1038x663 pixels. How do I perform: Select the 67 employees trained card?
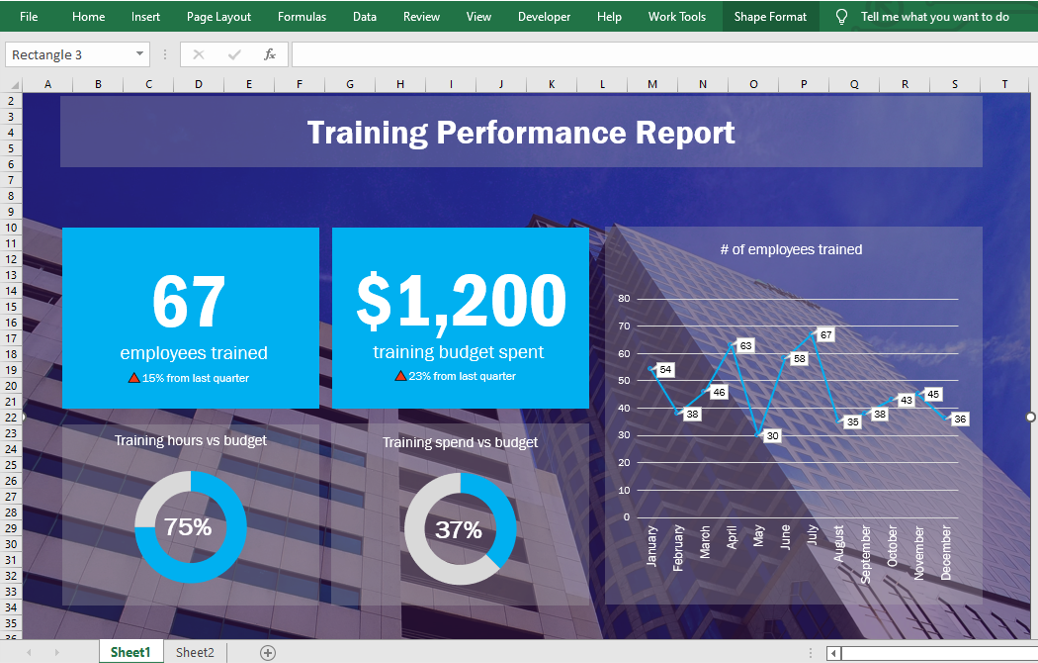[x=191, y=318]
